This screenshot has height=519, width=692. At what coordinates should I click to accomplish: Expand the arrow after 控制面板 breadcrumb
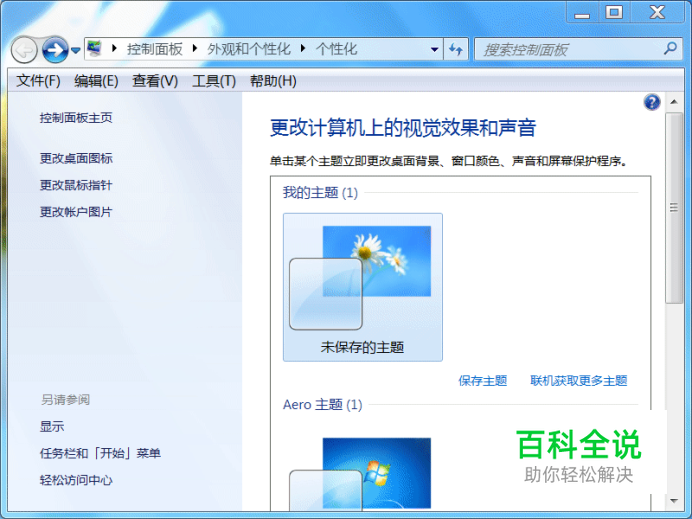195,49
